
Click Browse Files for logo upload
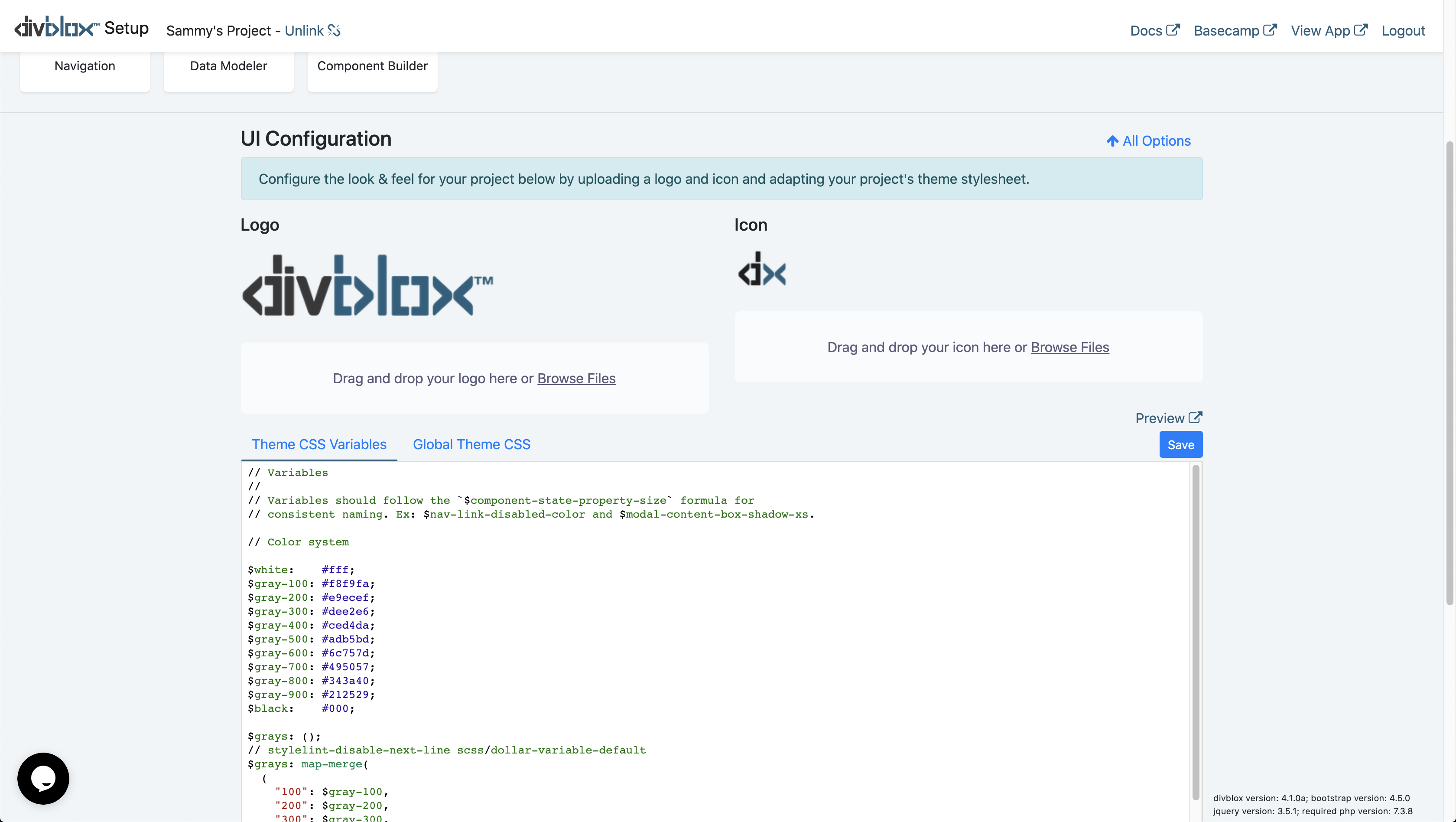tap(576, 378)
